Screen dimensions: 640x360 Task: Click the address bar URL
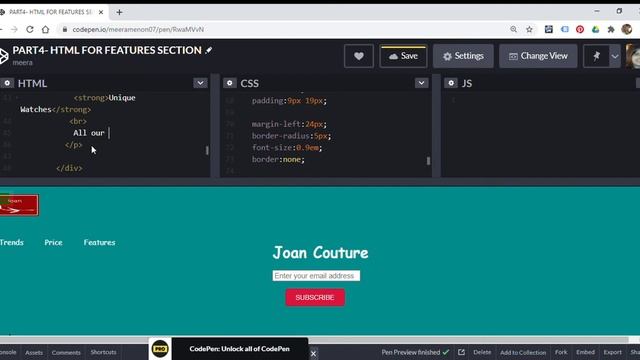click(x=138, y=29)
